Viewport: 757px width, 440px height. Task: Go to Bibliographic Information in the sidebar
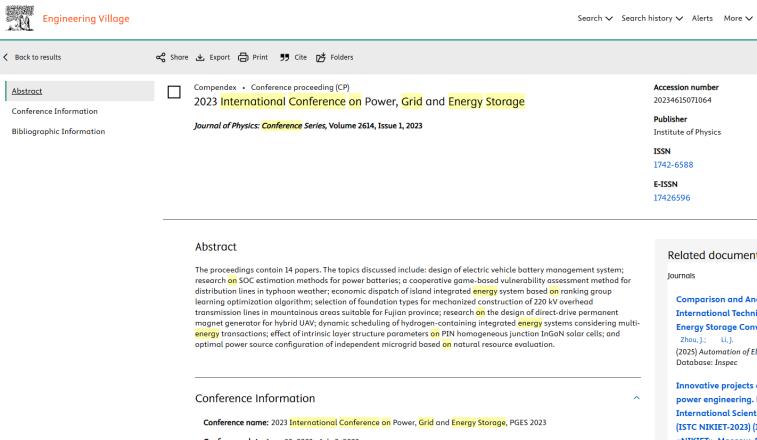58,131
